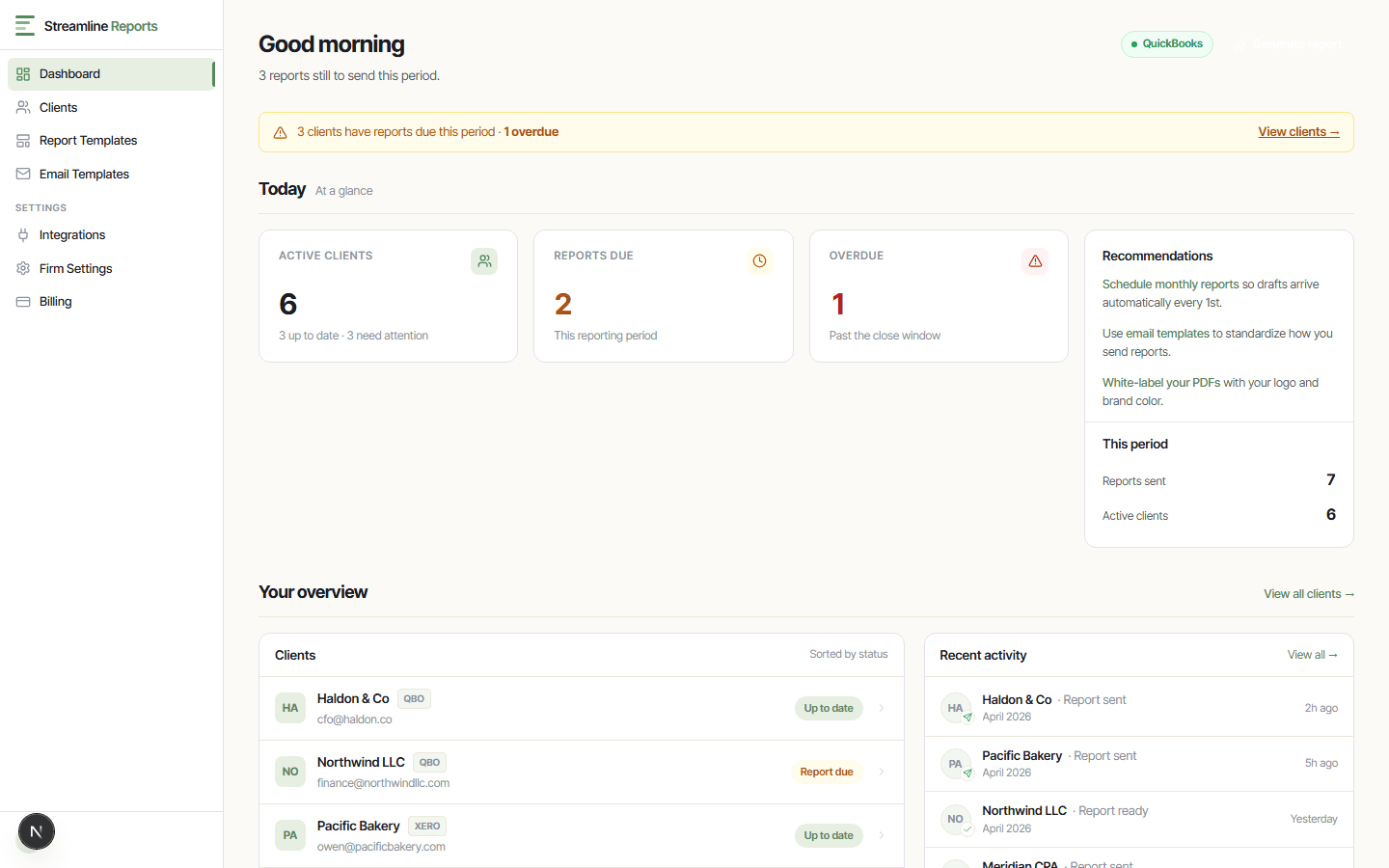Click HA avatar in Recent activity

(x=956, y=708)
